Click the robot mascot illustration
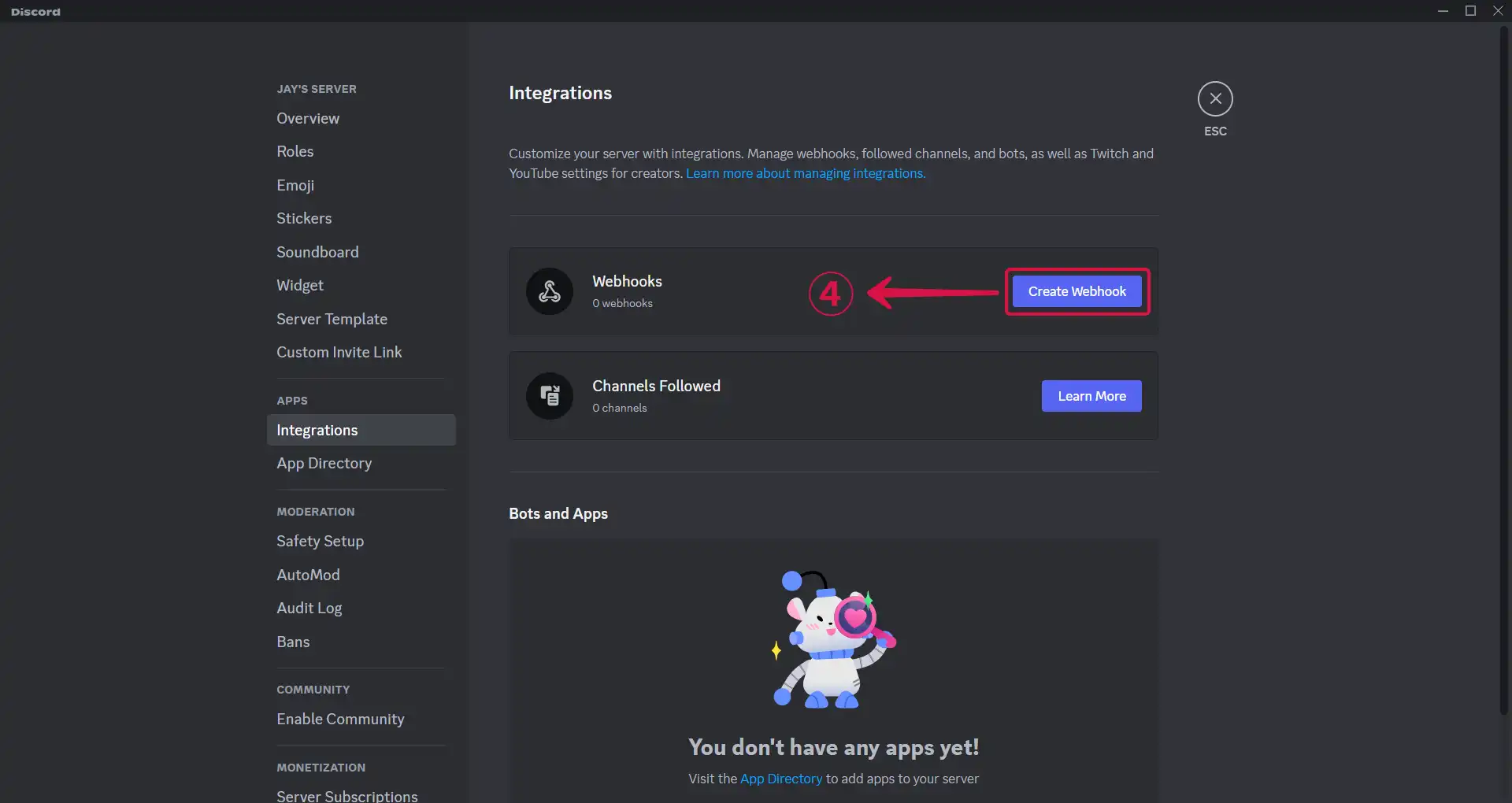 click(x=833, y=639)
